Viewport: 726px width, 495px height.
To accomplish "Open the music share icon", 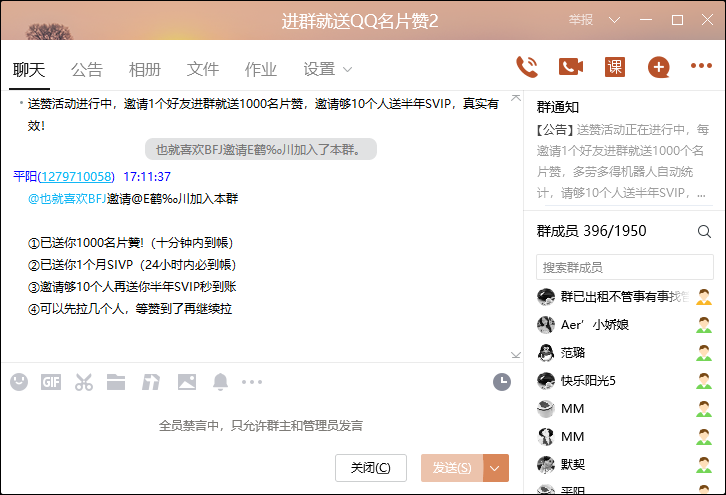I will (x=151, y=382).
